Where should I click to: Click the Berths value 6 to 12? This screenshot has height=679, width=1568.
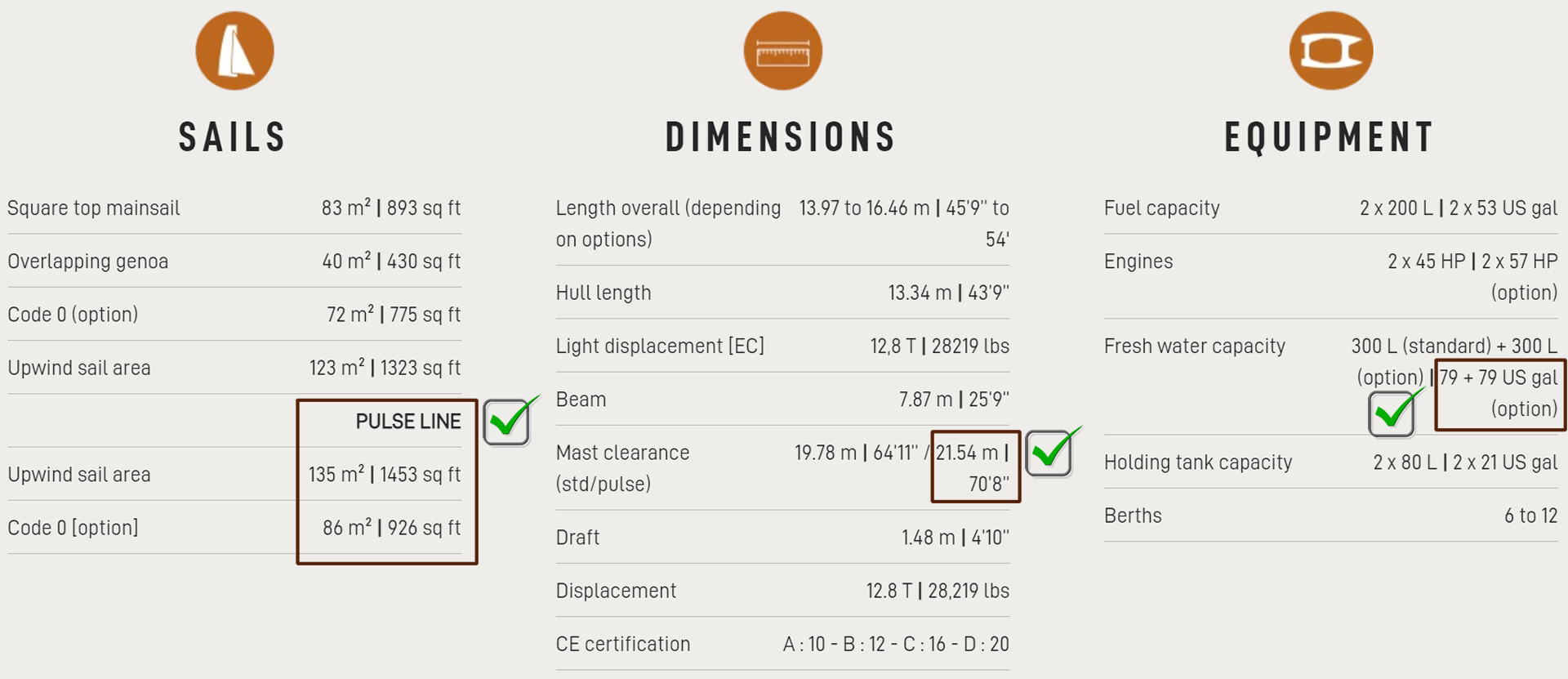(1530, 516)
